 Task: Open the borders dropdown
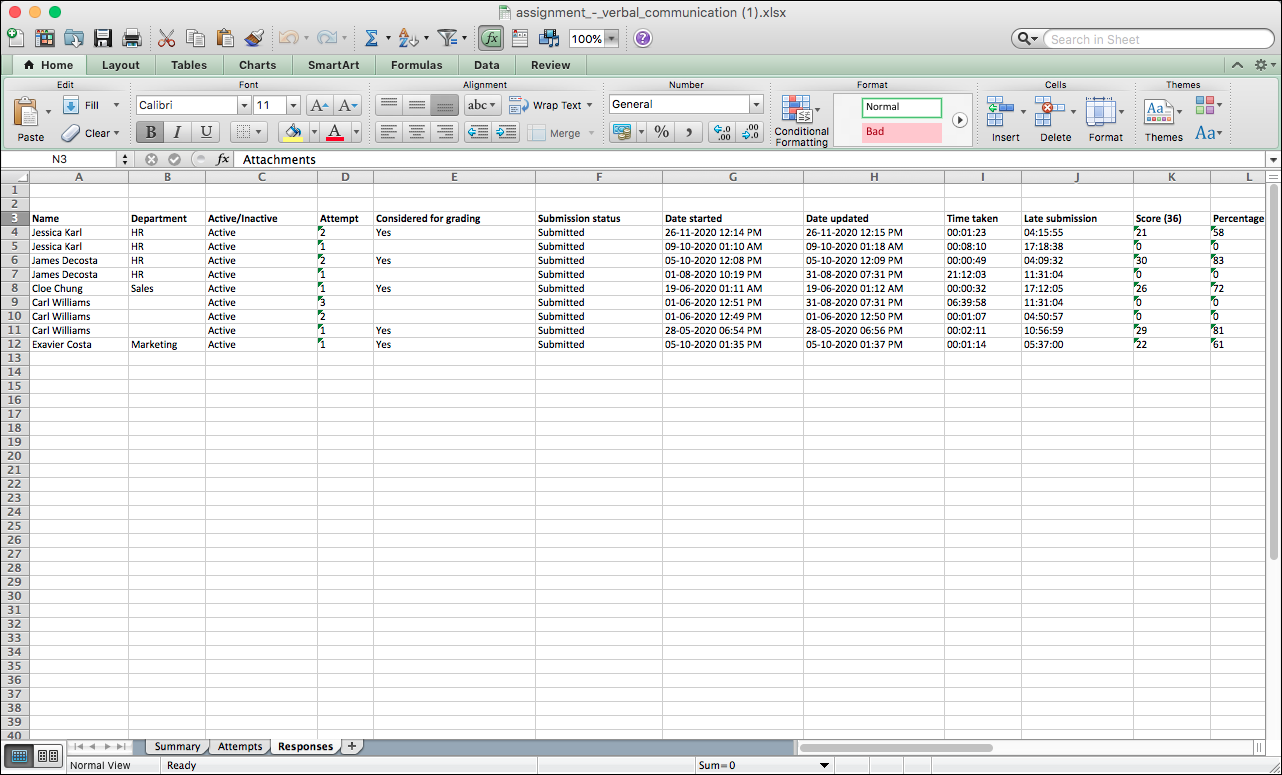(x=259, y=132)
